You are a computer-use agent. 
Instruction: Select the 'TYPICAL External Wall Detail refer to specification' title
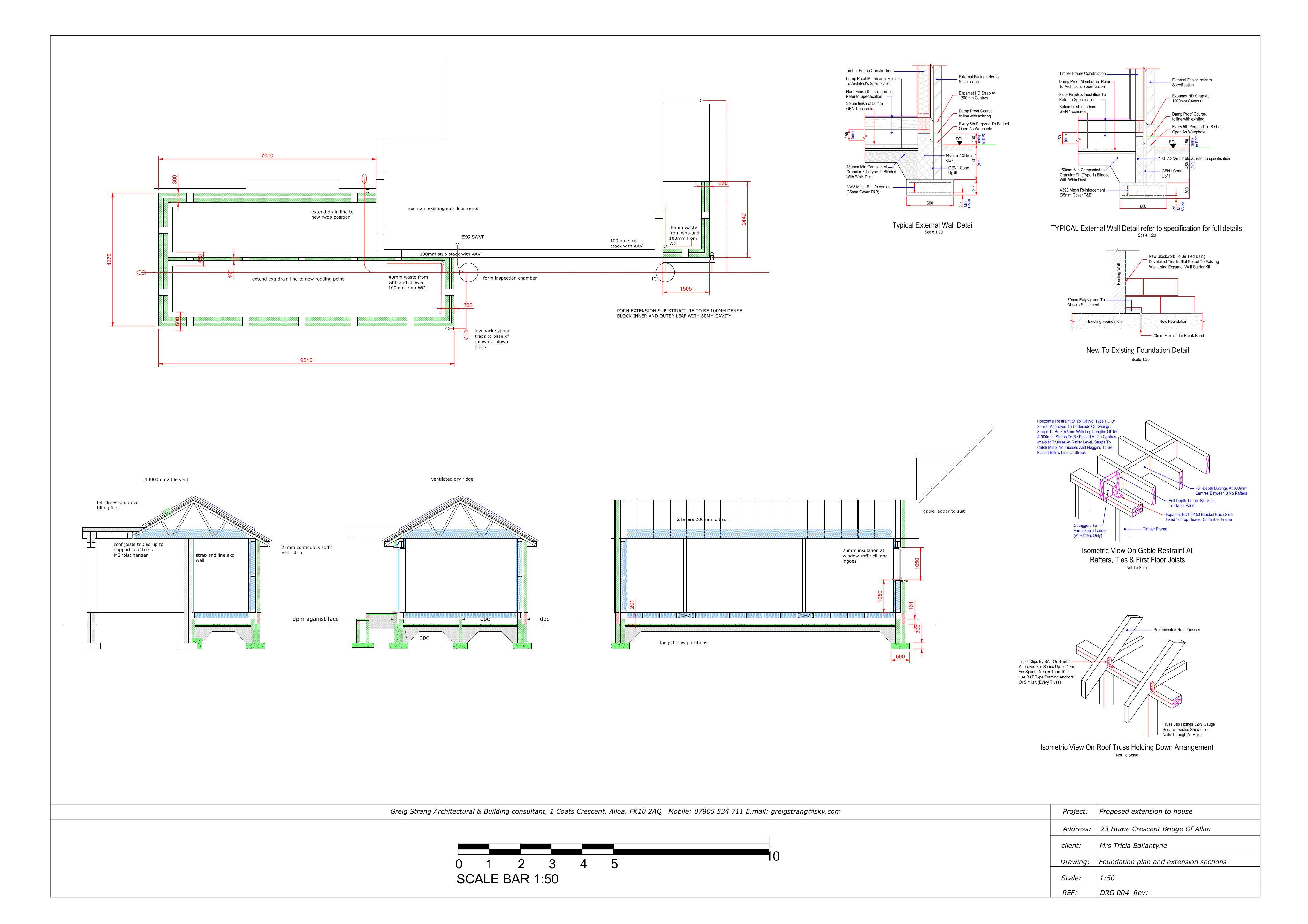tap(1146, 228)
